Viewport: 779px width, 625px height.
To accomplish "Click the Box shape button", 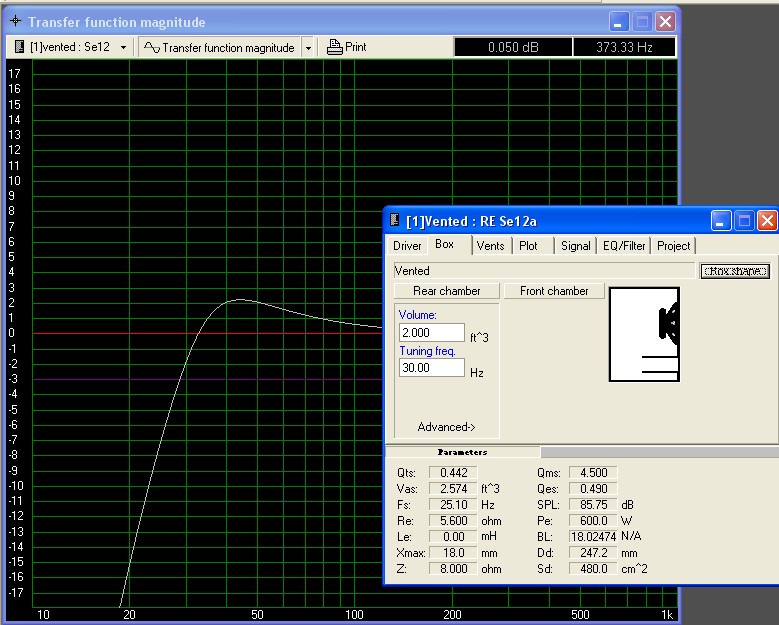I will (x=735, y=271).
